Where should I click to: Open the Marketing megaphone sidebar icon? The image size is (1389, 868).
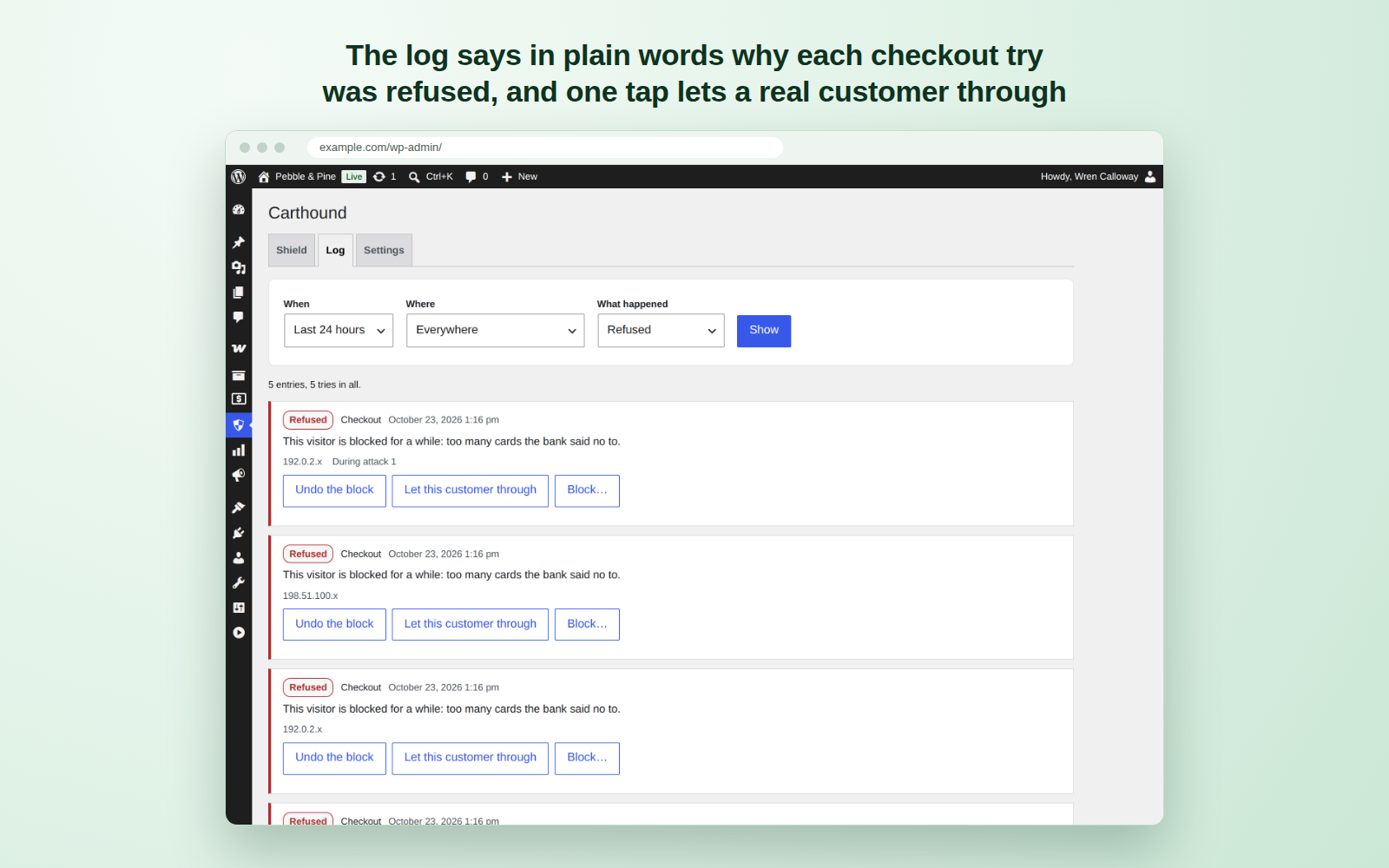(x=239, y=476)
